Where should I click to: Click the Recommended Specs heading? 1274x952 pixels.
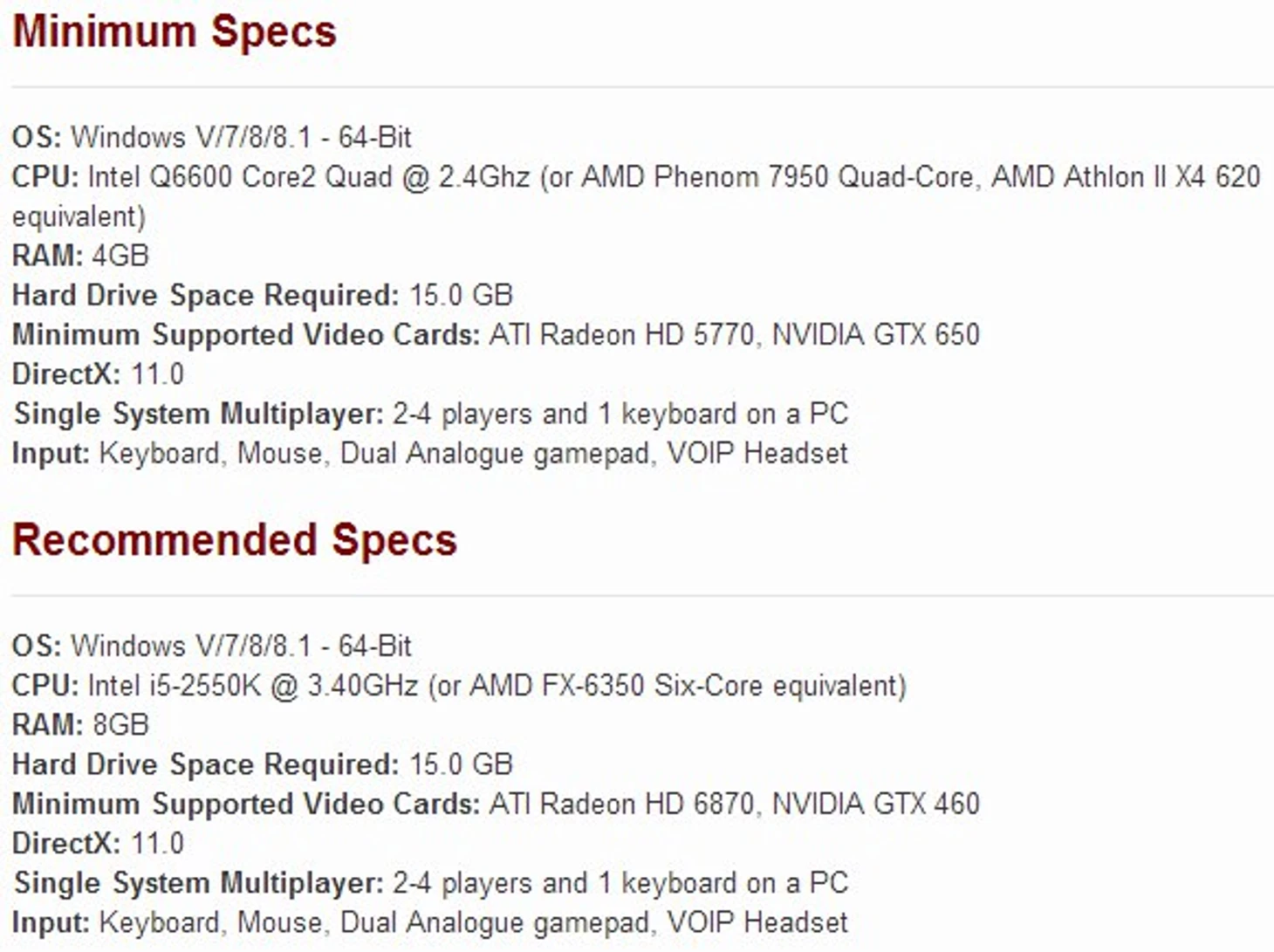point(235,540)
